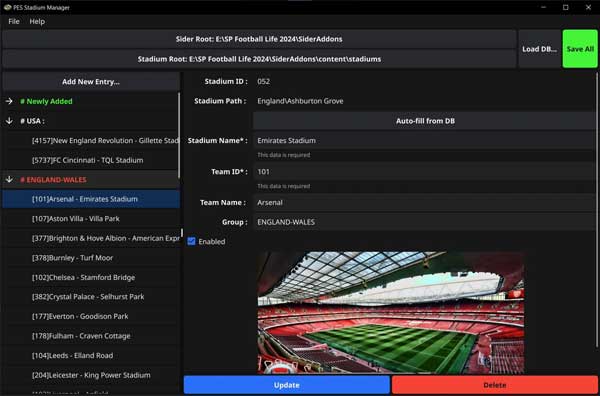Open the File menu
Viewport: 600px width, 396px height.
14,21
